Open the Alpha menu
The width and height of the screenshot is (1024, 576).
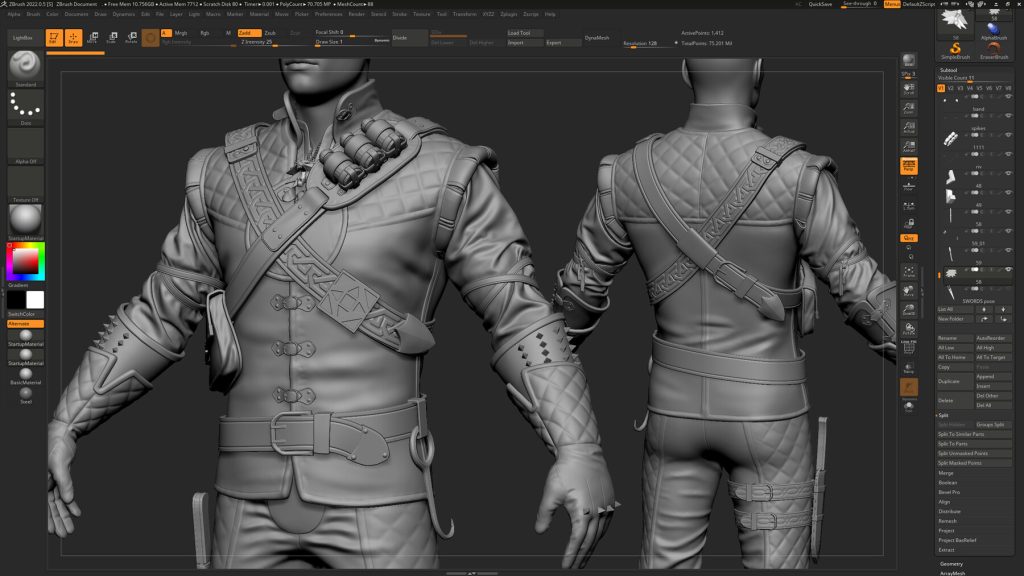pos(13,14)
